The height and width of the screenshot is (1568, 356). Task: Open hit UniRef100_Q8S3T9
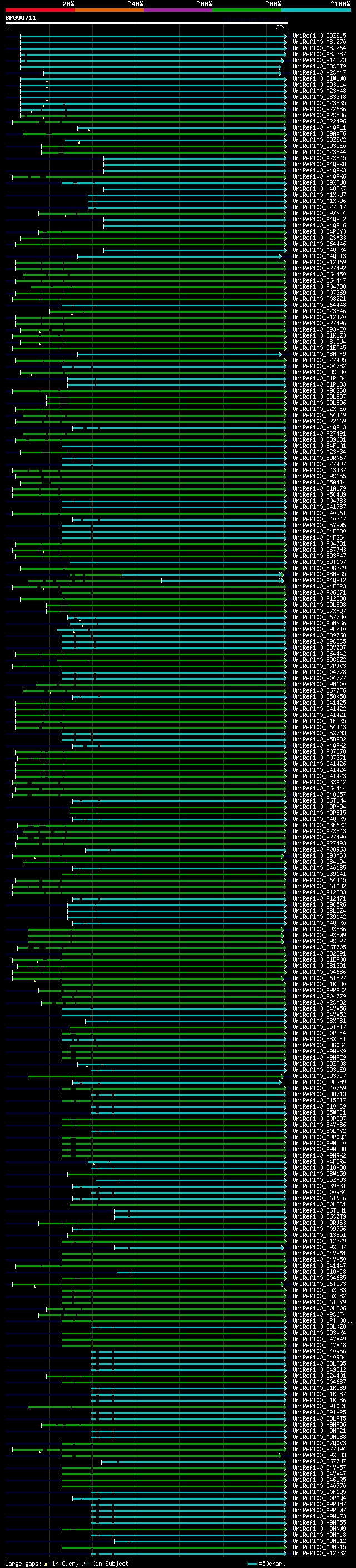coord(319,66)
